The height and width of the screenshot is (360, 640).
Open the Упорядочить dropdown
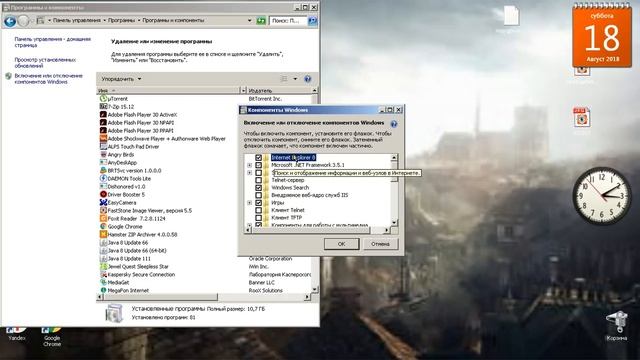click(121, 79)
